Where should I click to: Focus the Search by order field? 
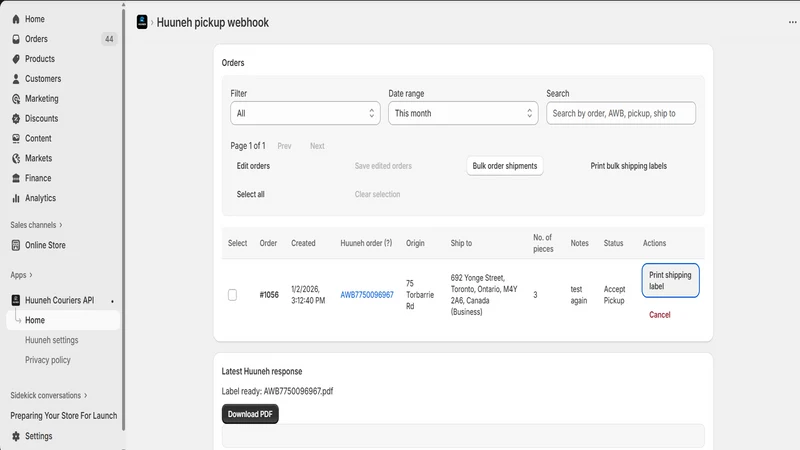[621, 113]
